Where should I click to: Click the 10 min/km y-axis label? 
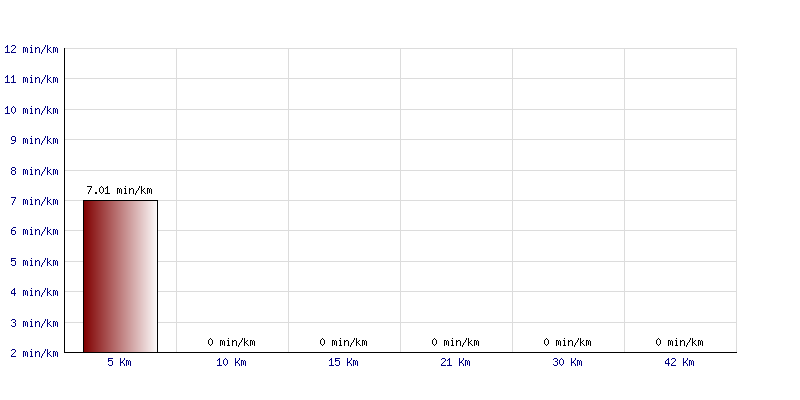31,110
